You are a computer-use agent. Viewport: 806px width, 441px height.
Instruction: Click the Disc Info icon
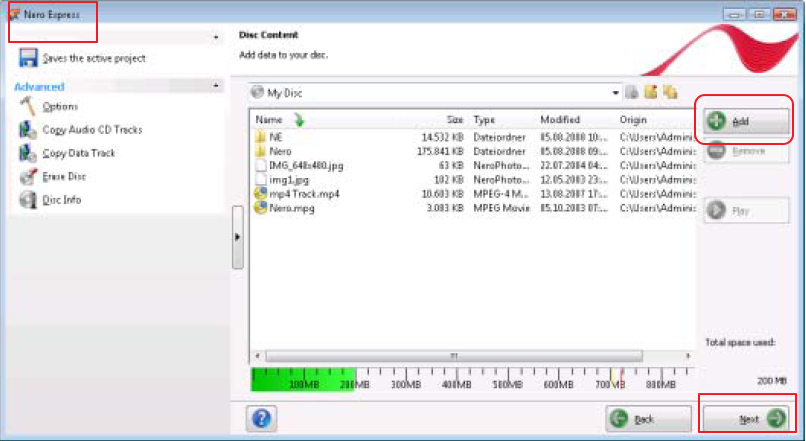coord(28,199)
